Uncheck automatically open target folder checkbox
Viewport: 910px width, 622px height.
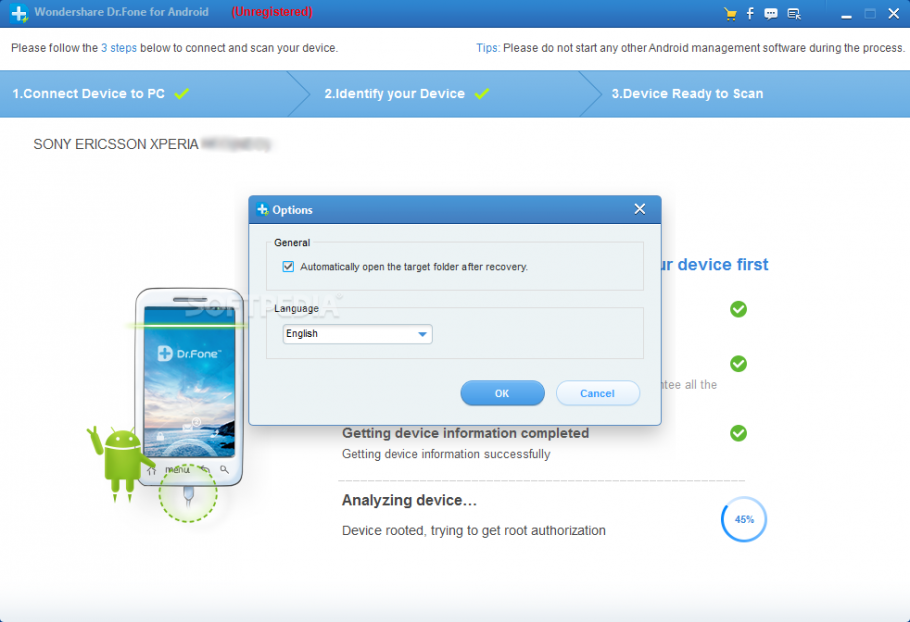pyautogui.click(x=288, y=266)
